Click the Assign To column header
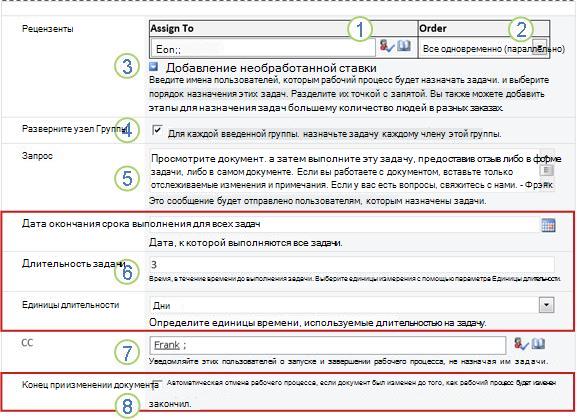This screenshot has width=577, height=420. pyautogui.click(x=284, y=28)
